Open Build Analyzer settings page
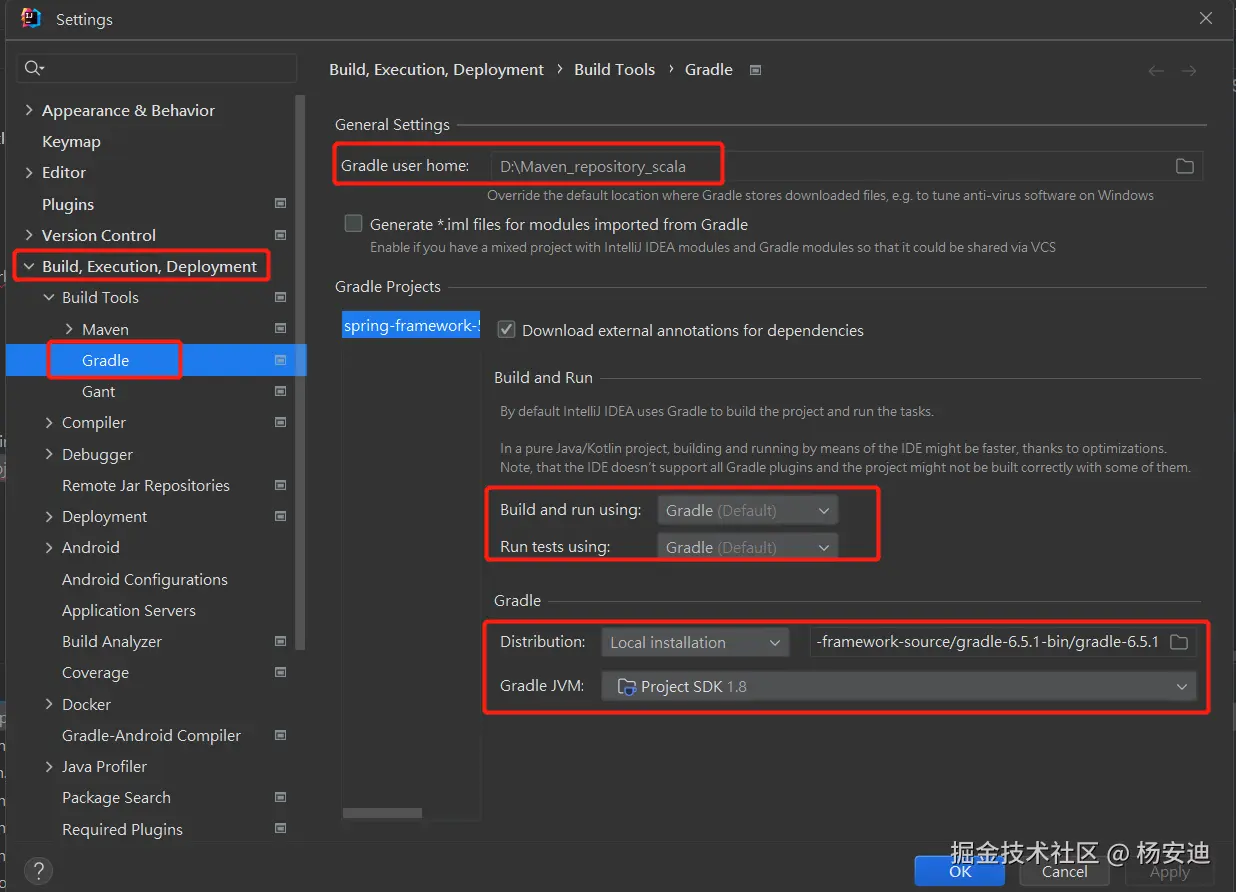The image size is (1236, 892). pos(112,641)
